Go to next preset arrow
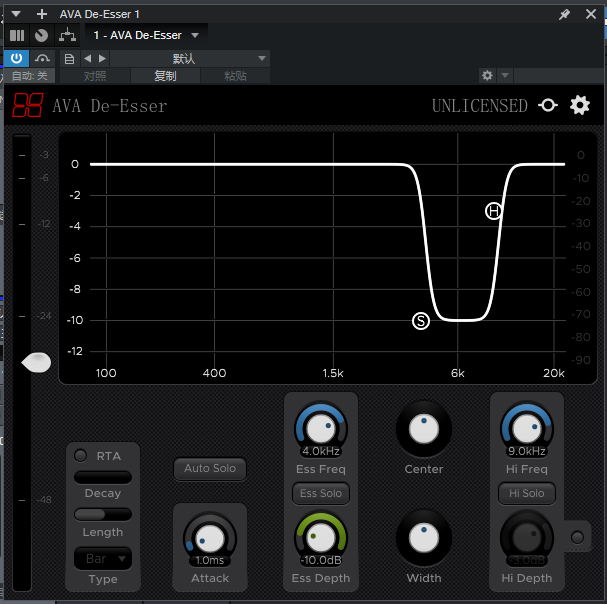This screenshot has height=604, width=607. click(x=102, y=58)
